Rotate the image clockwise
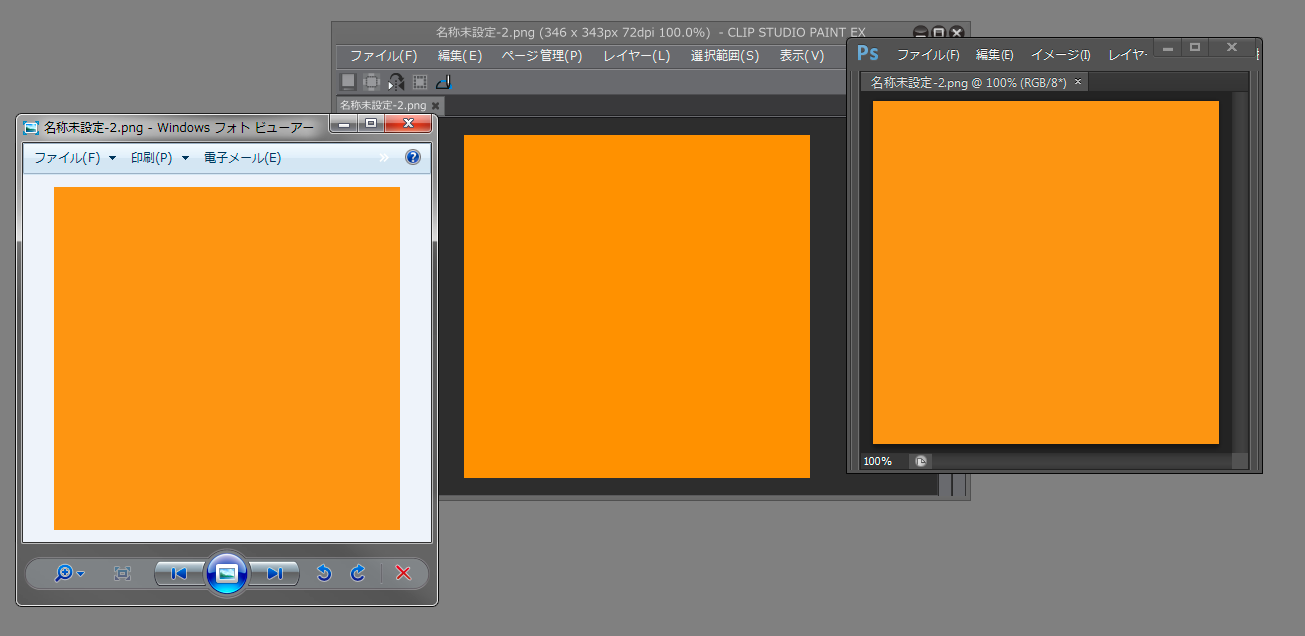This screenshot has height=636, width=1305. 357,573
